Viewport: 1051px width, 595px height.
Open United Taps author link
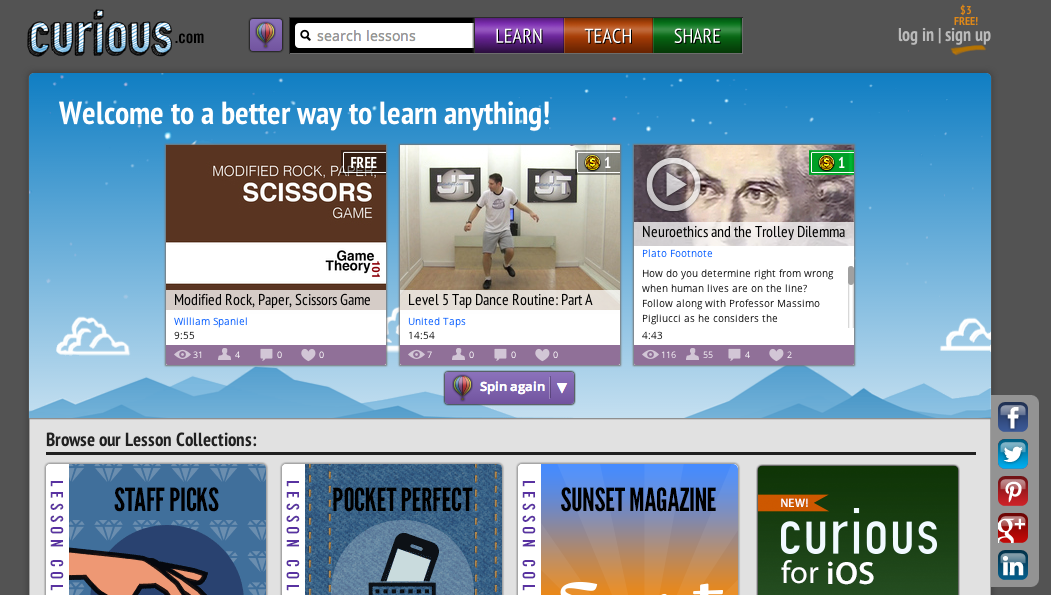(x=436, y=321)
